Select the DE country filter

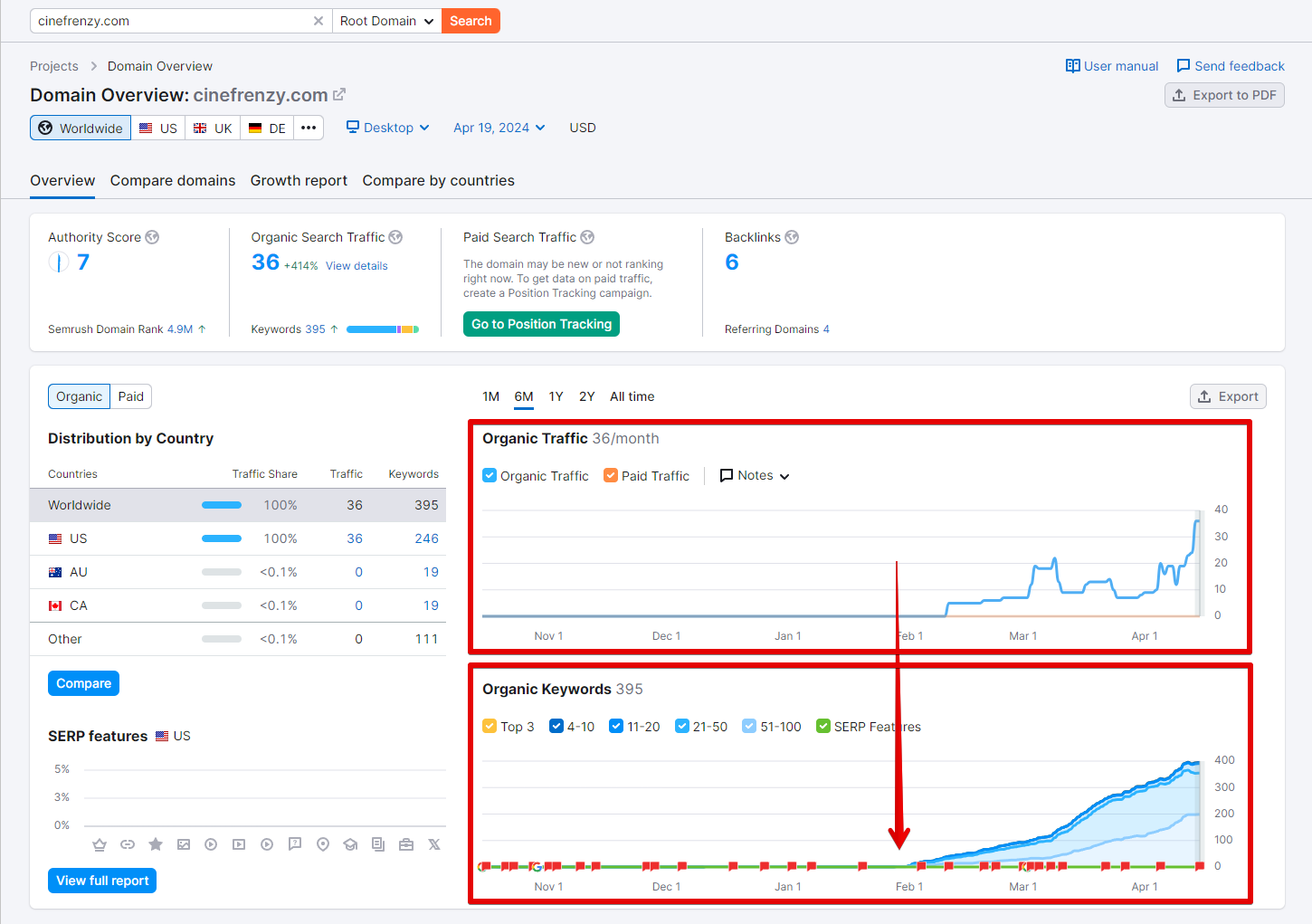(267, 128)
